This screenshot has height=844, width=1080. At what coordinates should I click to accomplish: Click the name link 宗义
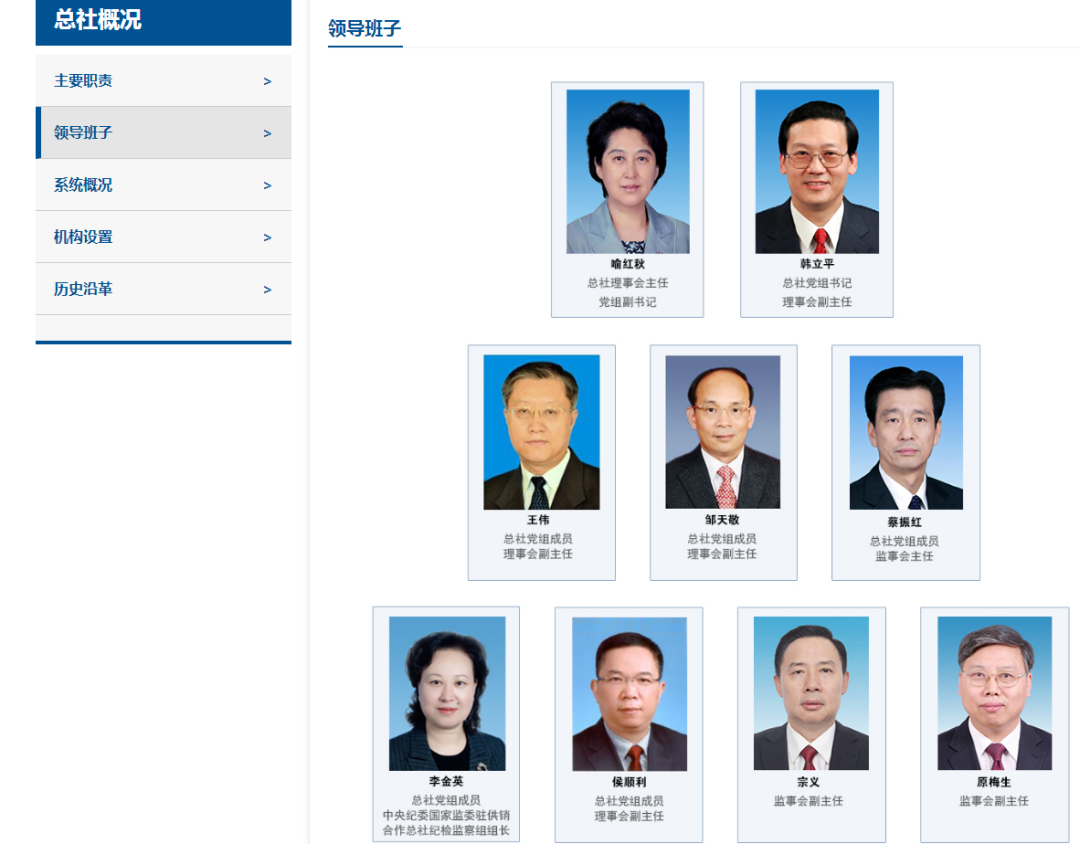coord(809,782)
